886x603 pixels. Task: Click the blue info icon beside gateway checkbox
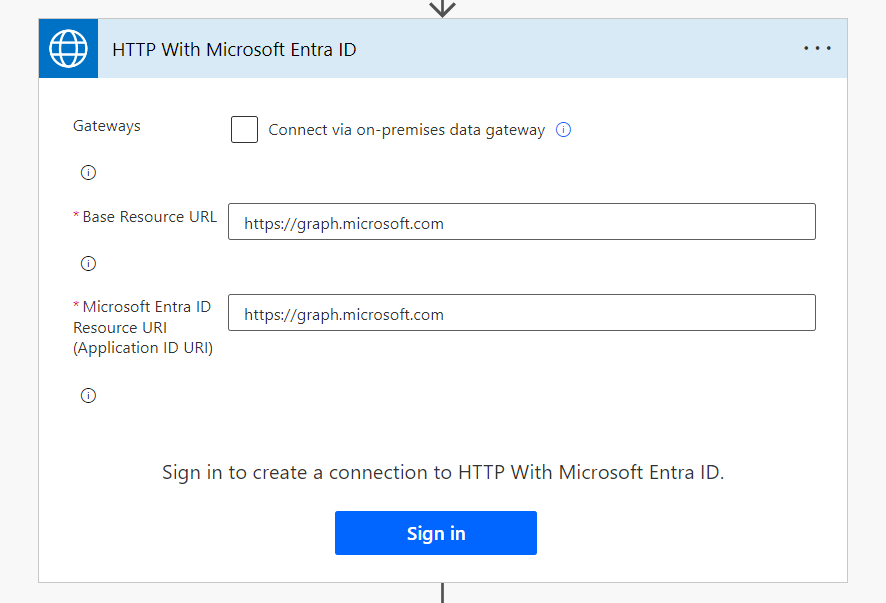click(x=563, y=130)
